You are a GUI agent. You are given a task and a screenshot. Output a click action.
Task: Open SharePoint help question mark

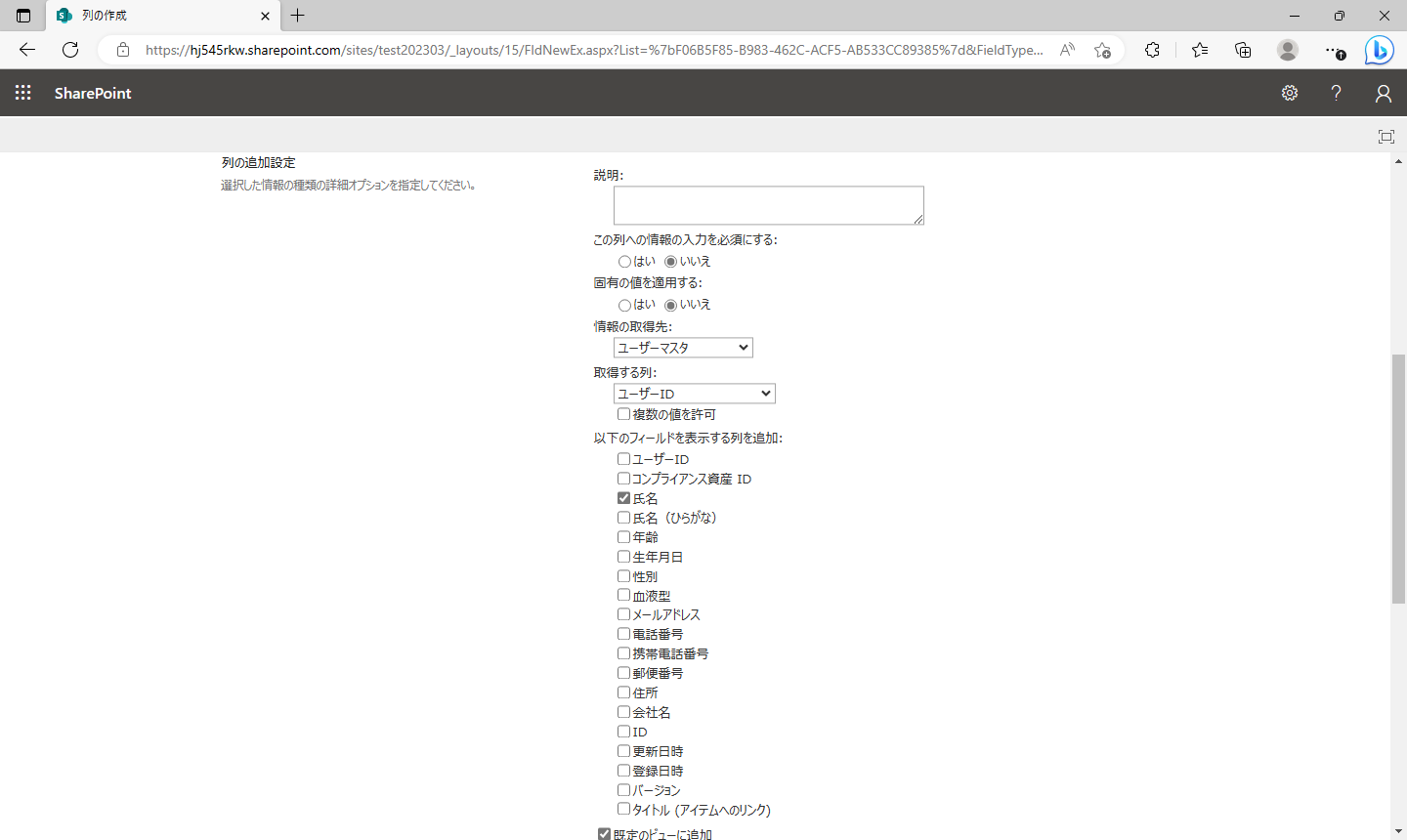[1336, 93]
